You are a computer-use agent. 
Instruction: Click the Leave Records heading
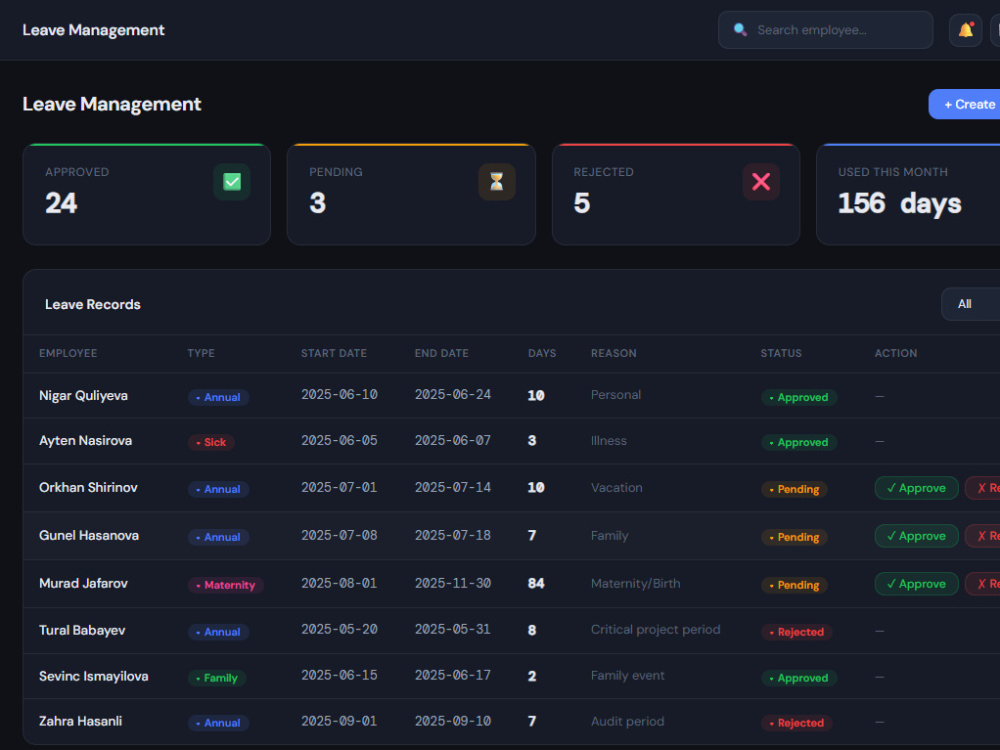(x=93, y=304)
